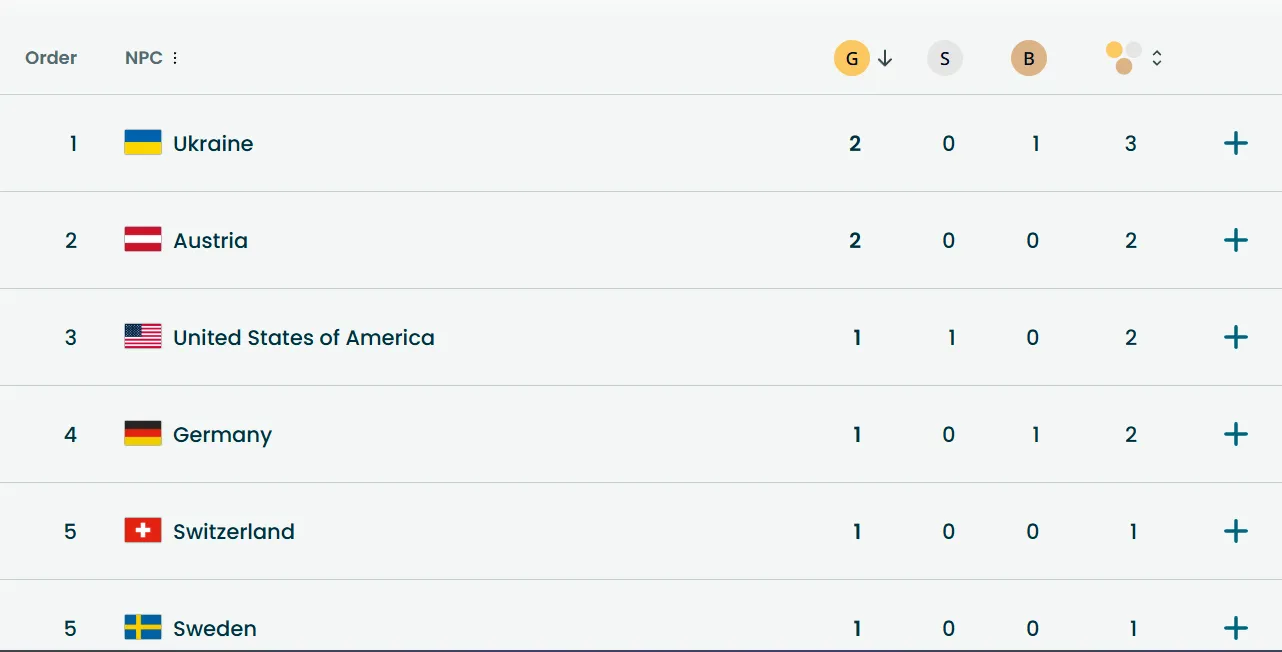Image resolution: width=1282 pixels, height=652 pixels.
Task: Sort table by gold medal icon
Action: tap(851, 59)
